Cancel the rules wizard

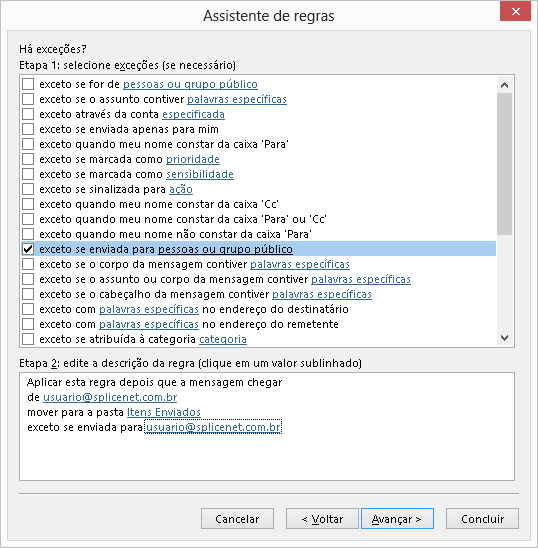[237, 519]
